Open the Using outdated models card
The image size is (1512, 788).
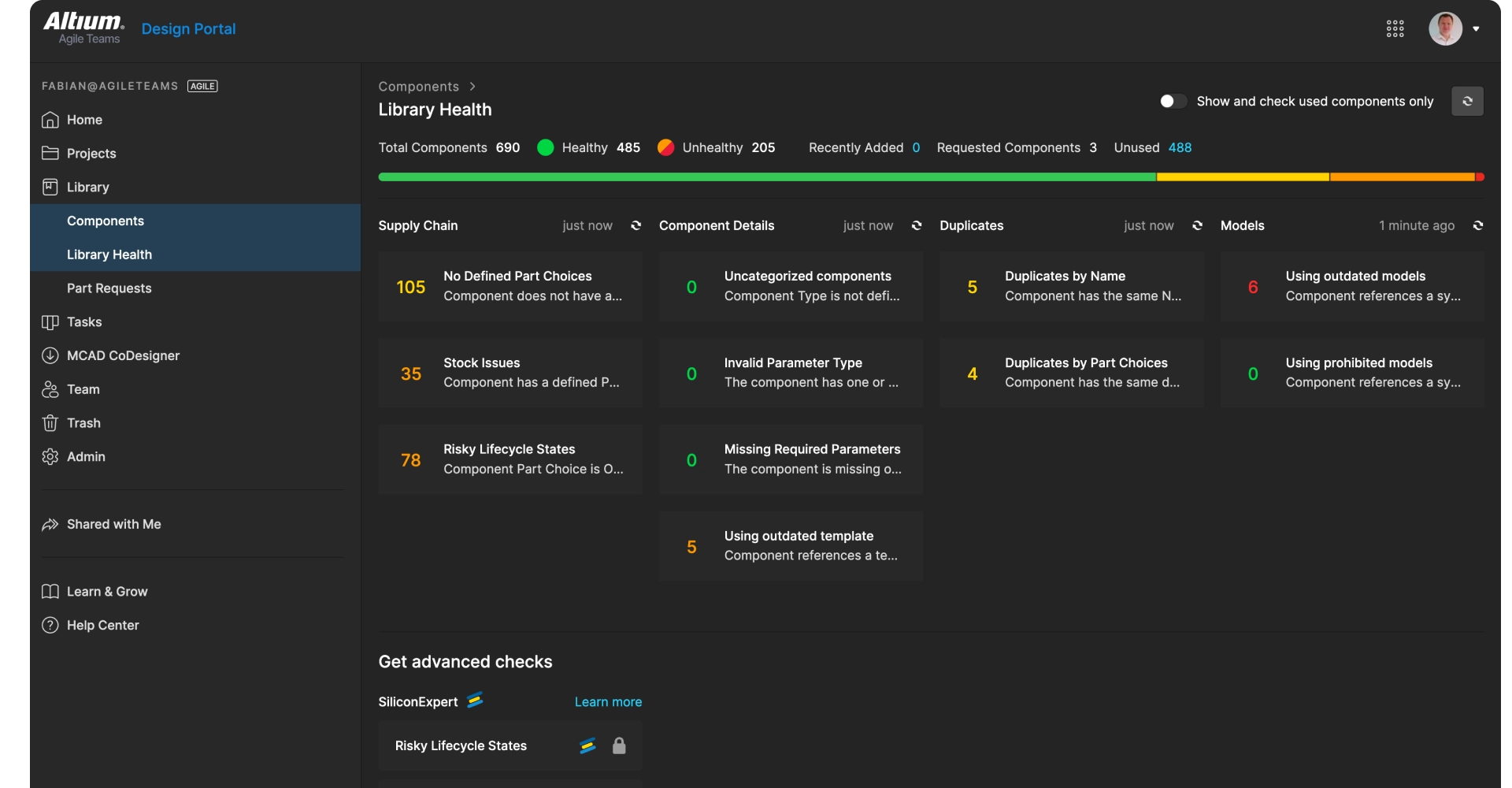[1352, 286]
